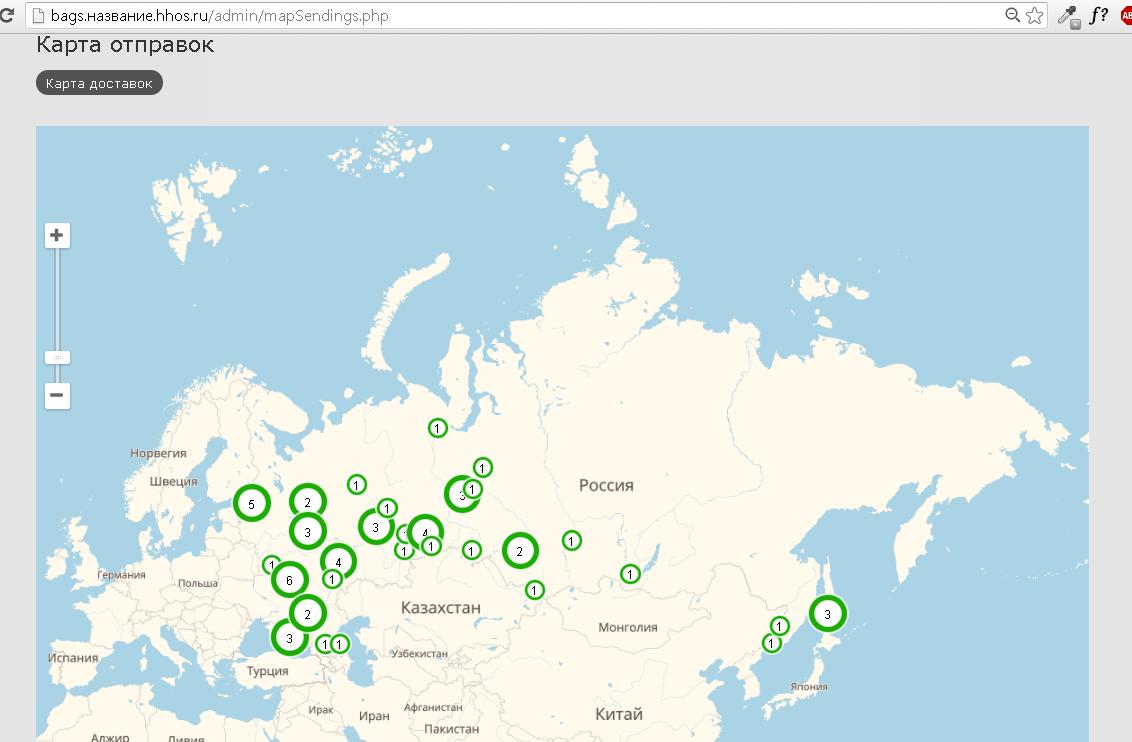Open the 2 cluster right beside the 5 cluster

click(x=308, y=502)
